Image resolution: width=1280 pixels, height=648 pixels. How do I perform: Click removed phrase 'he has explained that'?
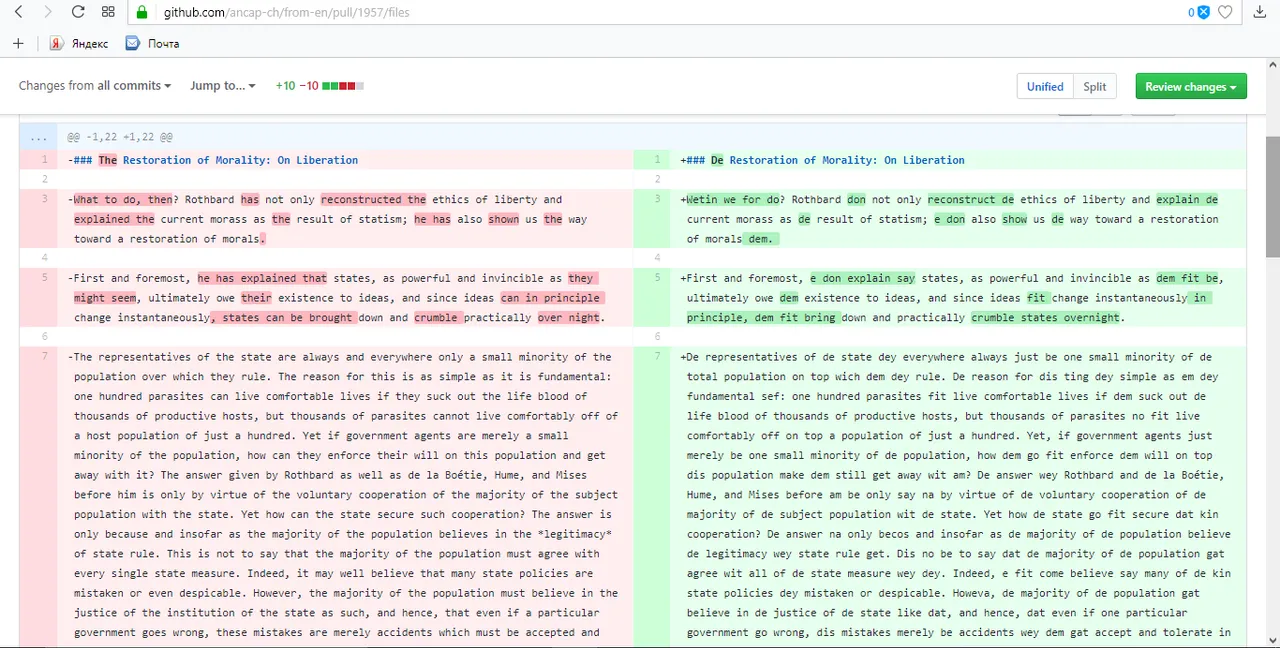[262, 278]
